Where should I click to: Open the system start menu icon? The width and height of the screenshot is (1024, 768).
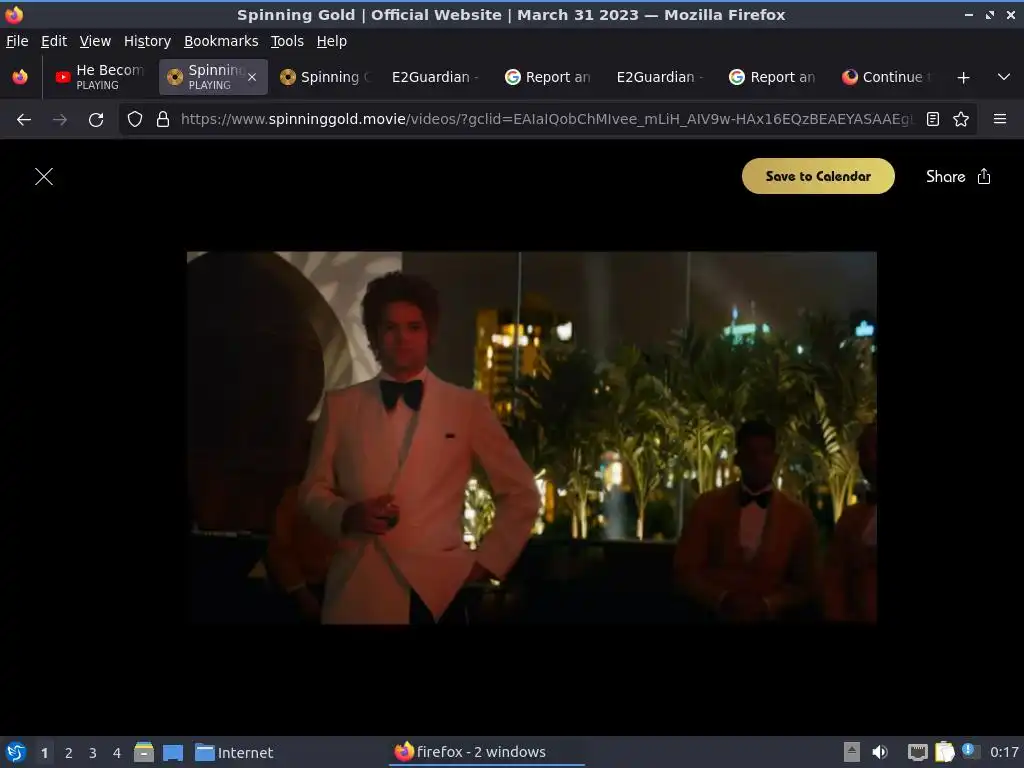pos(16,752)
